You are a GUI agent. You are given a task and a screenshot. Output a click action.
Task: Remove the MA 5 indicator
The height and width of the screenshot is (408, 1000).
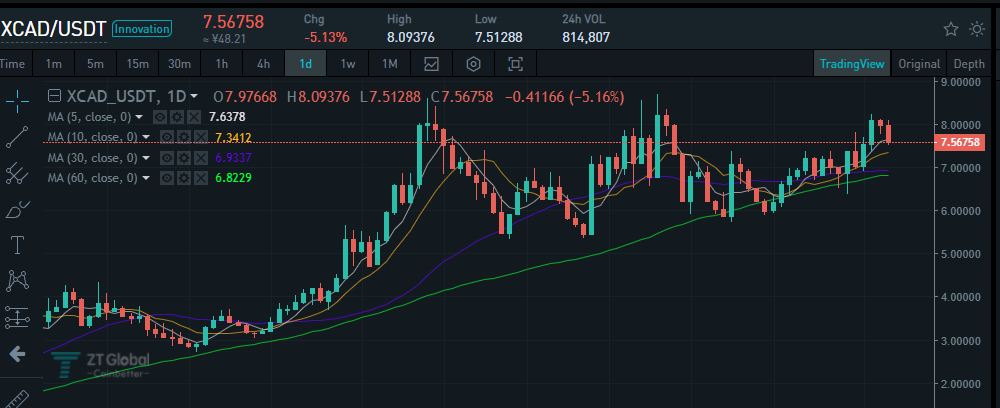[x=194, y=117]
